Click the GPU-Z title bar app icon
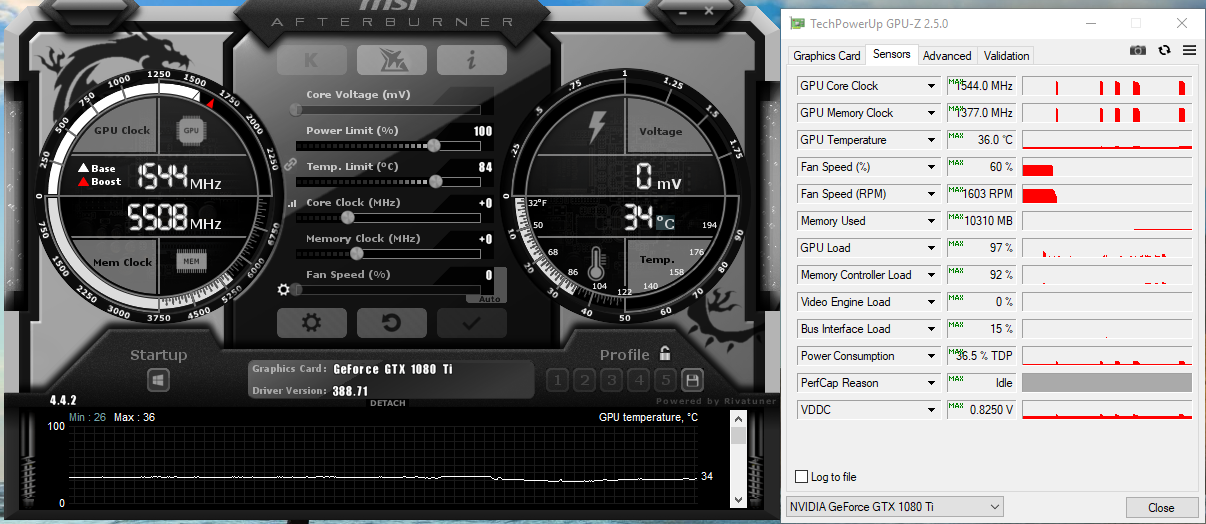 click(x=796, y=23)
